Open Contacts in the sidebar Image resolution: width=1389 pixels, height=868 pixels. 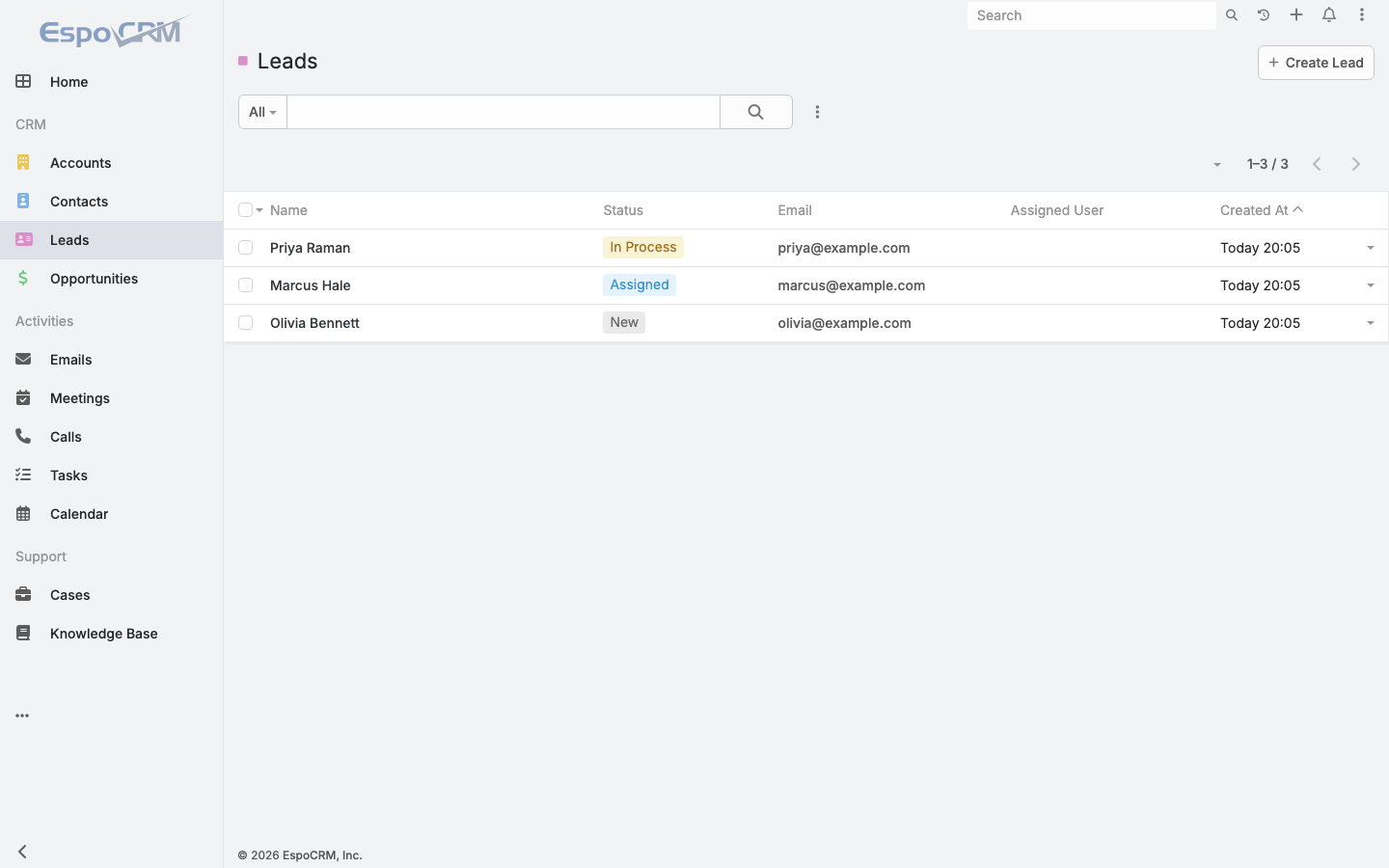111,202
